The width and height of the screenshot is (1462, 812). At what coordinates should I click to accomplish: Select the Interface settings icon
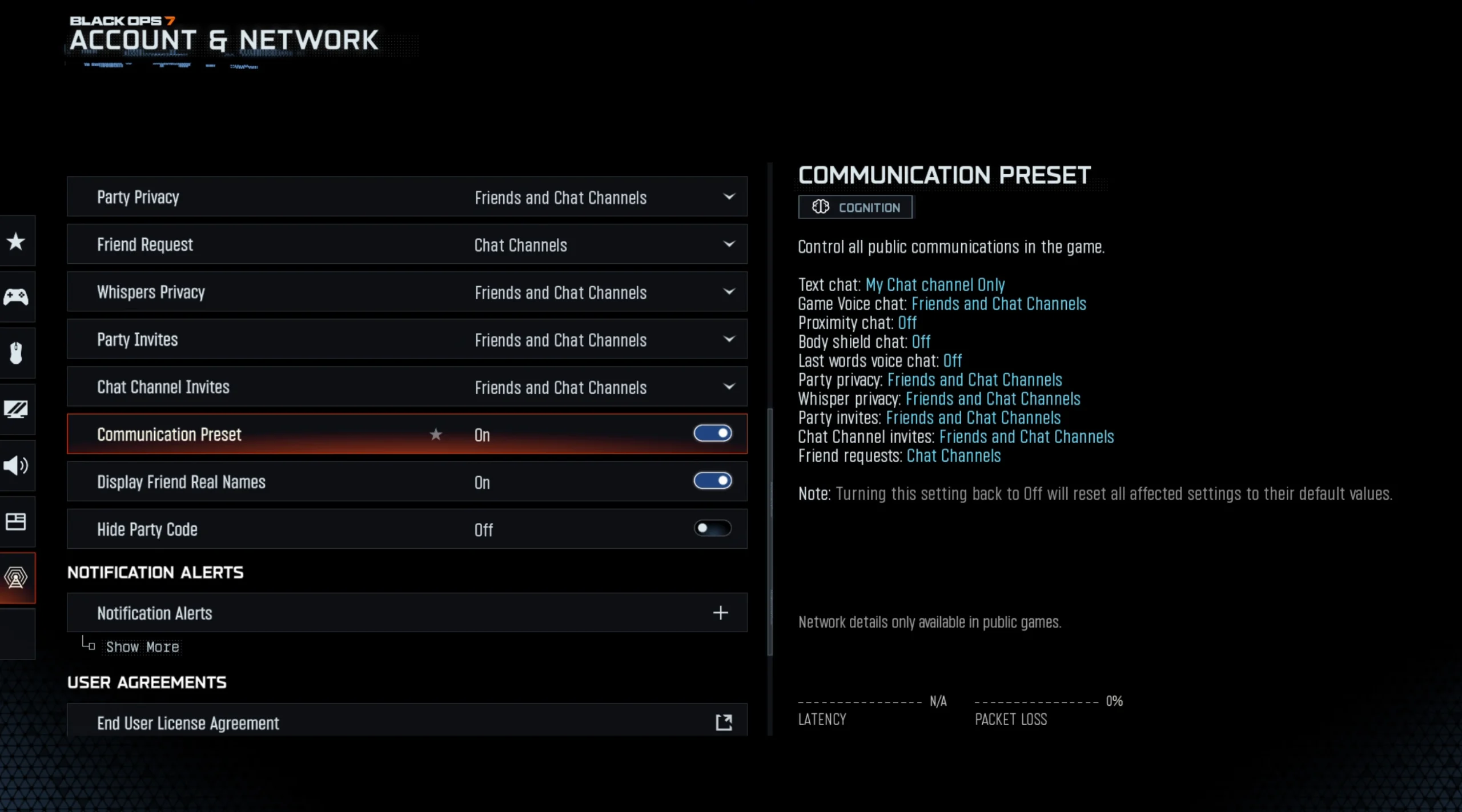(17, 521)
